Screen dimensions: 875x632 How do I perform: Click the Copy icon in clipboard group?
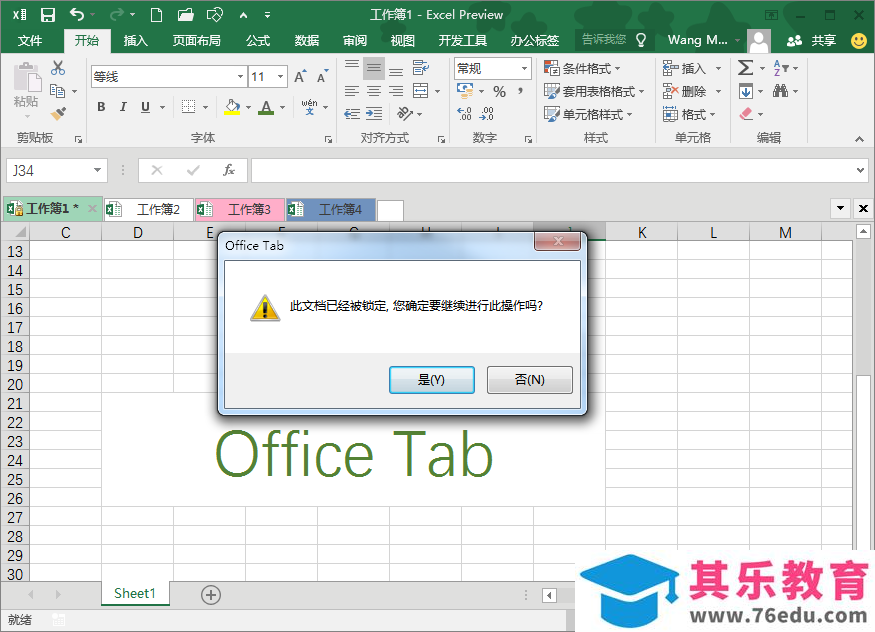57,91
